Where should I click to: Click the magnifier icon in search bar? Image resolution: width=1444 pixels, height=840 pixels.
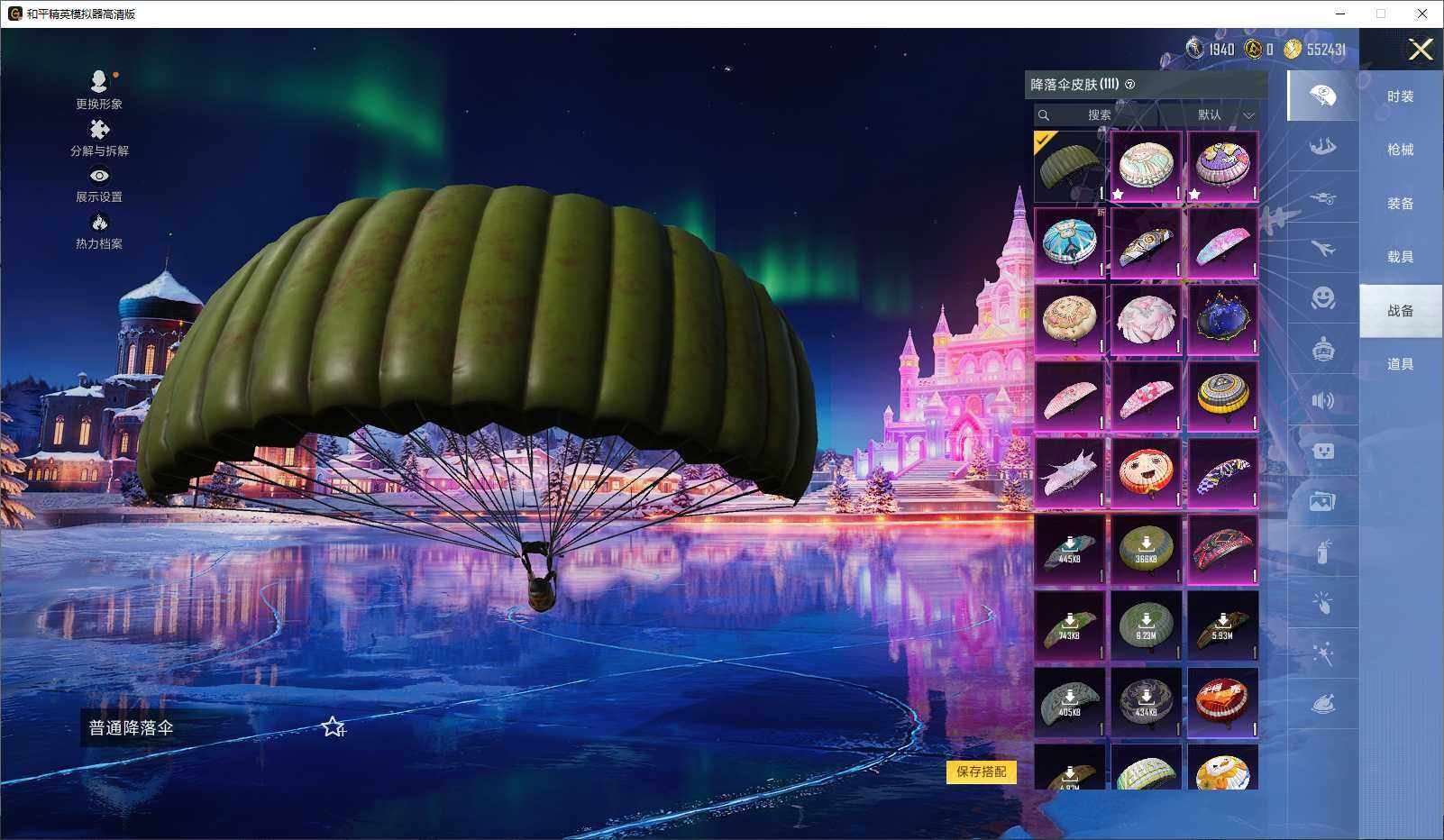[x=1044, y=115]
